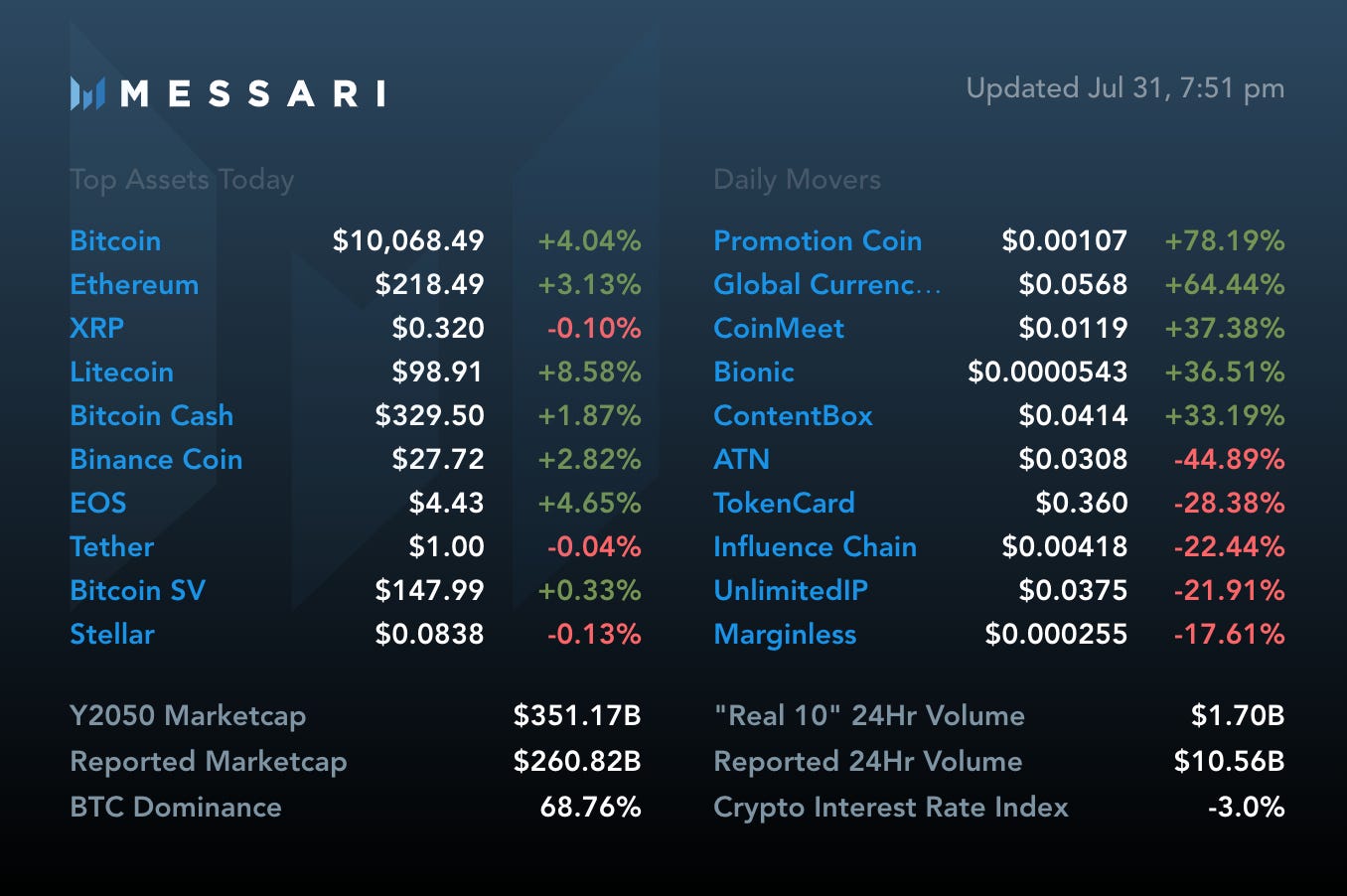Screen dimensions: 1347x896
Task: Click the truncated Global Currency link
Action: coord(826,285)
